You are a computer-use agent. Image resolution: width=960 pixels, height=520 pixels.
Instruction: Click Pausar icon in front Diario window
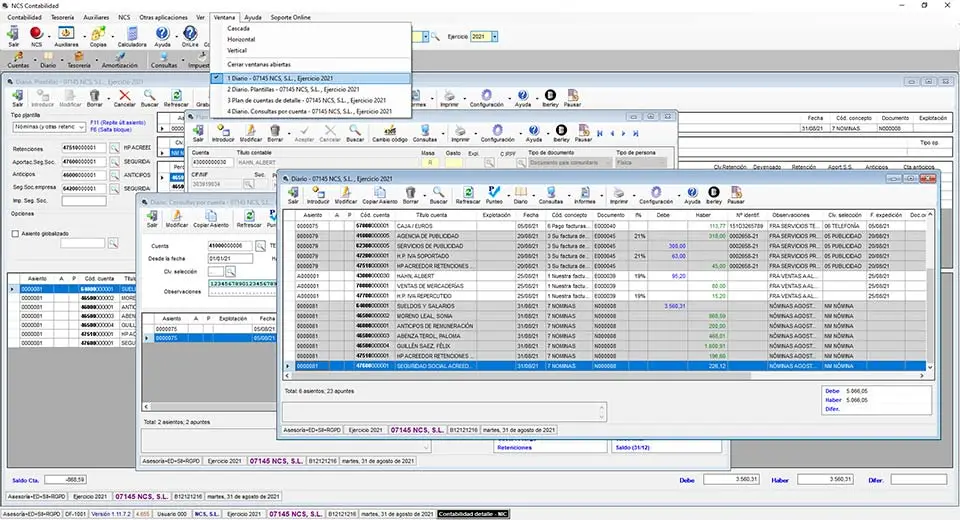736,195
